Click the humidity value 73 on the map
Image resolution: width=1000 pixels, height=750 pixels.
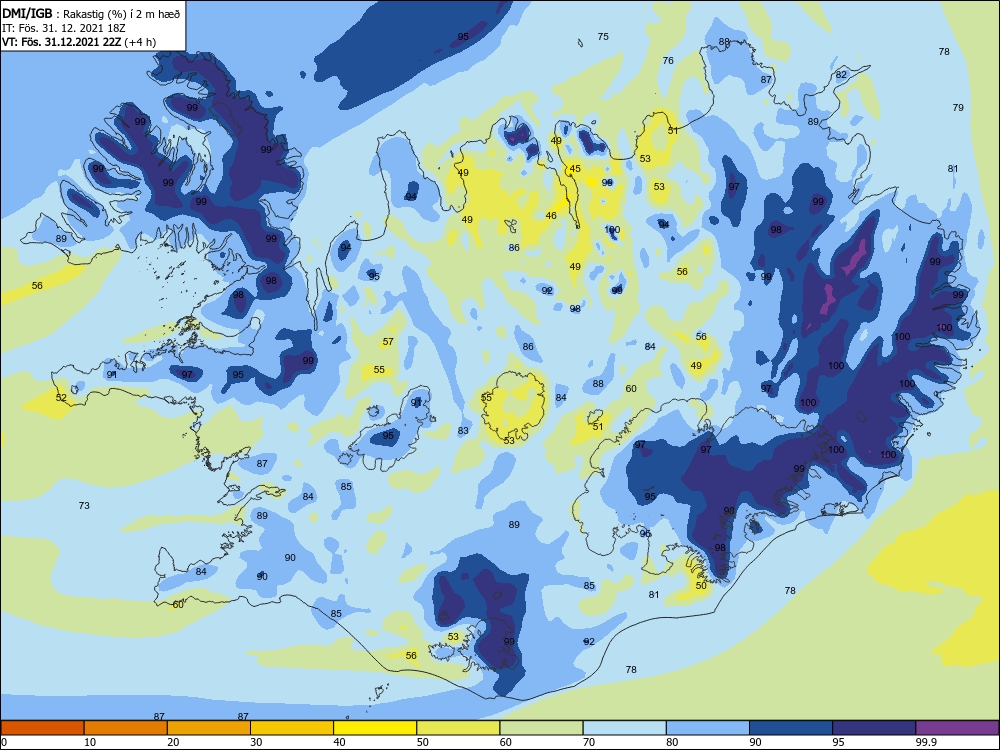coord(84,506)
